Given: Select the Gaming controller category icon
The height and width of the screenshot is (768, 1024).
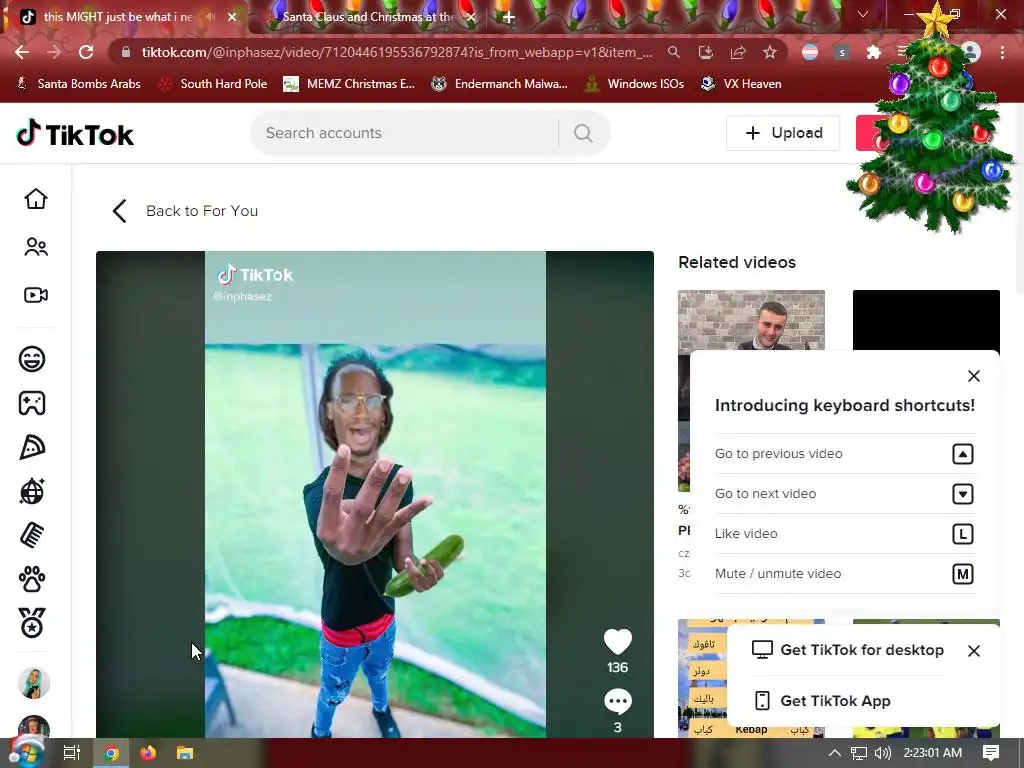Looking at the screenshot, I should click(32, 403).
